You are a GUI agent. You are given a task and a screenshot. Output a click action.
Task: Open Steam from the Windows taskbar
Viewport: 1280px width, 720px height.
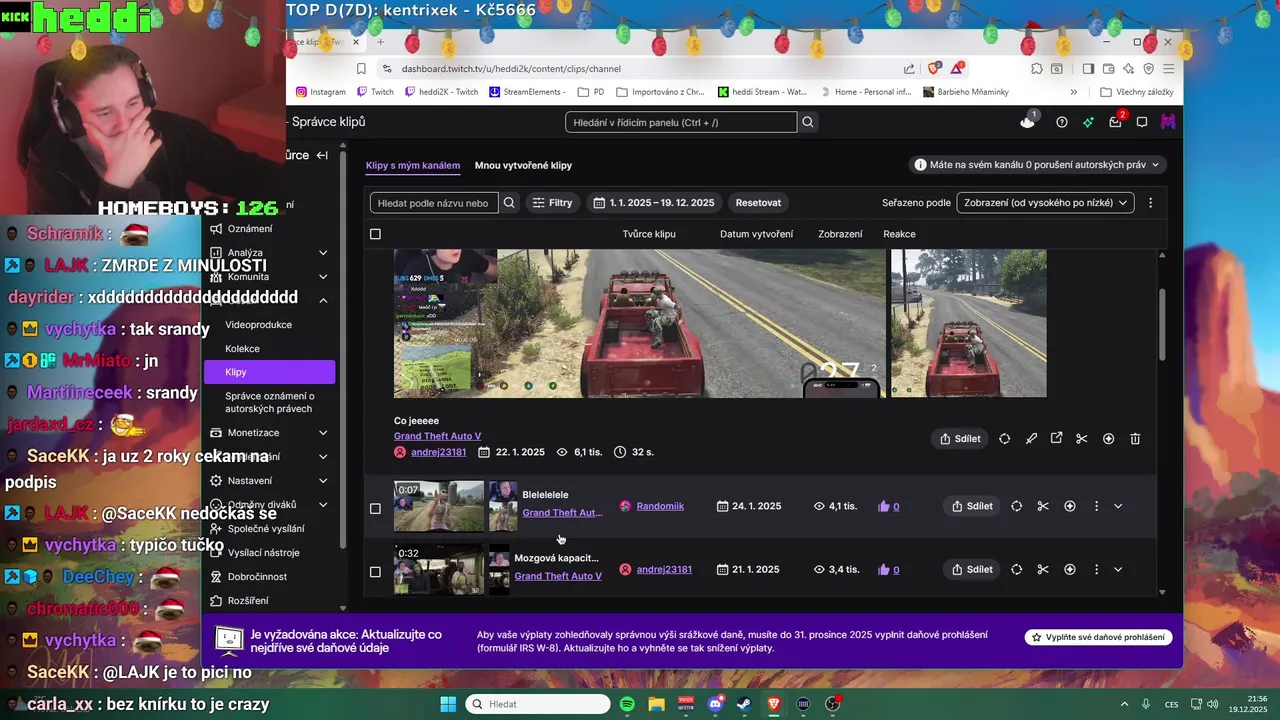pyautogui.click(x=744, y=704)
